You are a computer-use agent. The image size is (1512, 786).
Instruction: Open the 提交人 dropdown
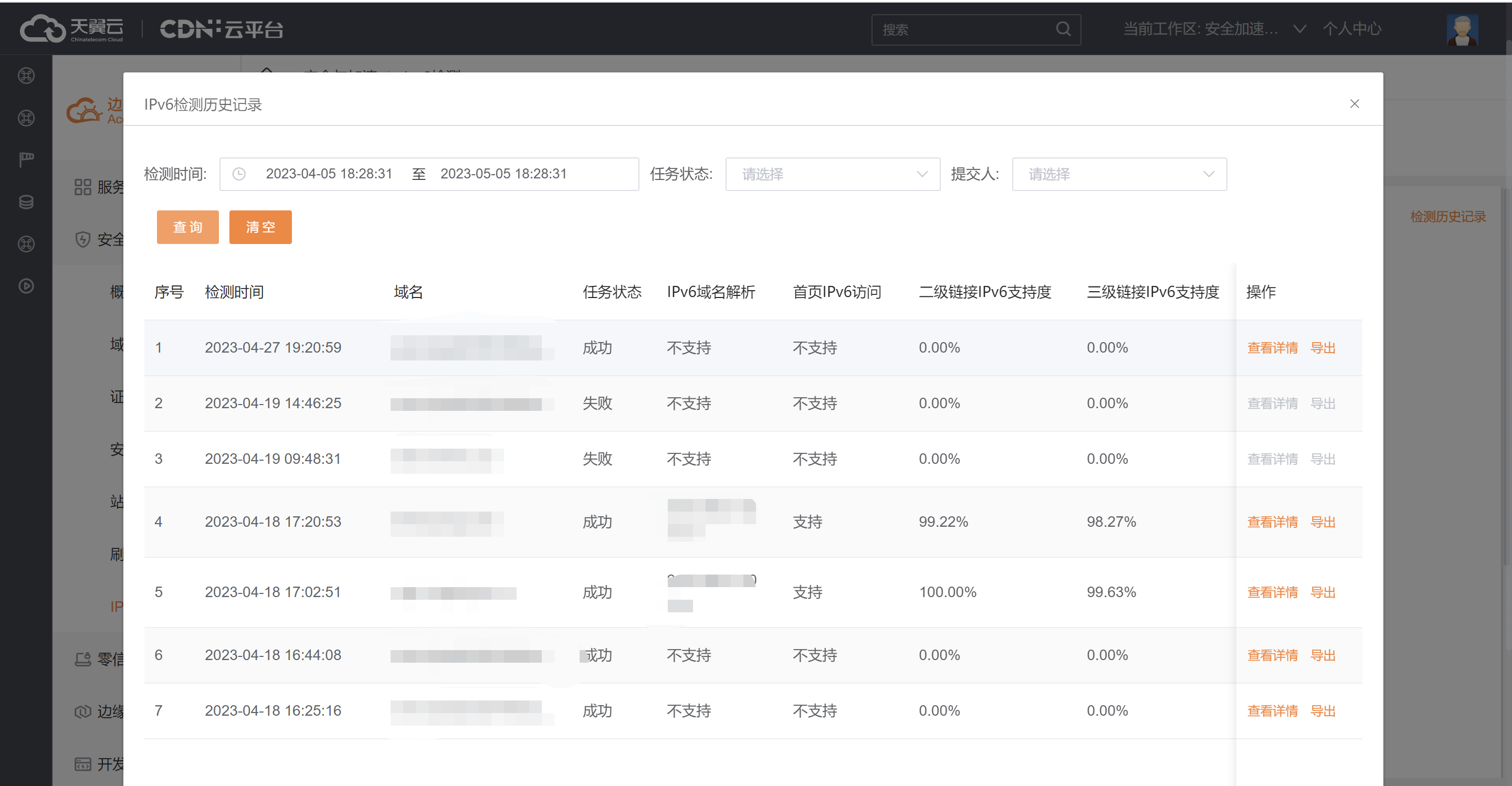coord(1119,174)
